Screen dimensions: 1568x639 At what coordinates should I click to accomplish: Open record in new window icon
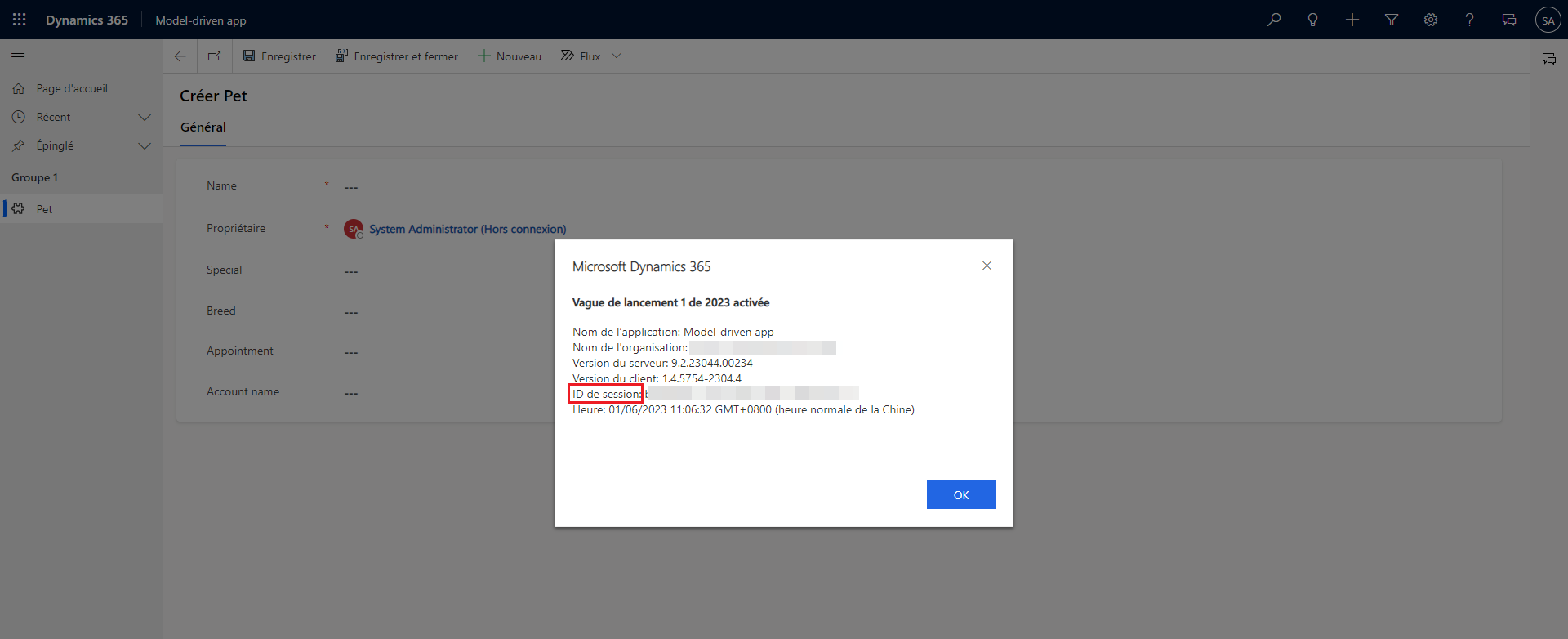pos(214,56)
